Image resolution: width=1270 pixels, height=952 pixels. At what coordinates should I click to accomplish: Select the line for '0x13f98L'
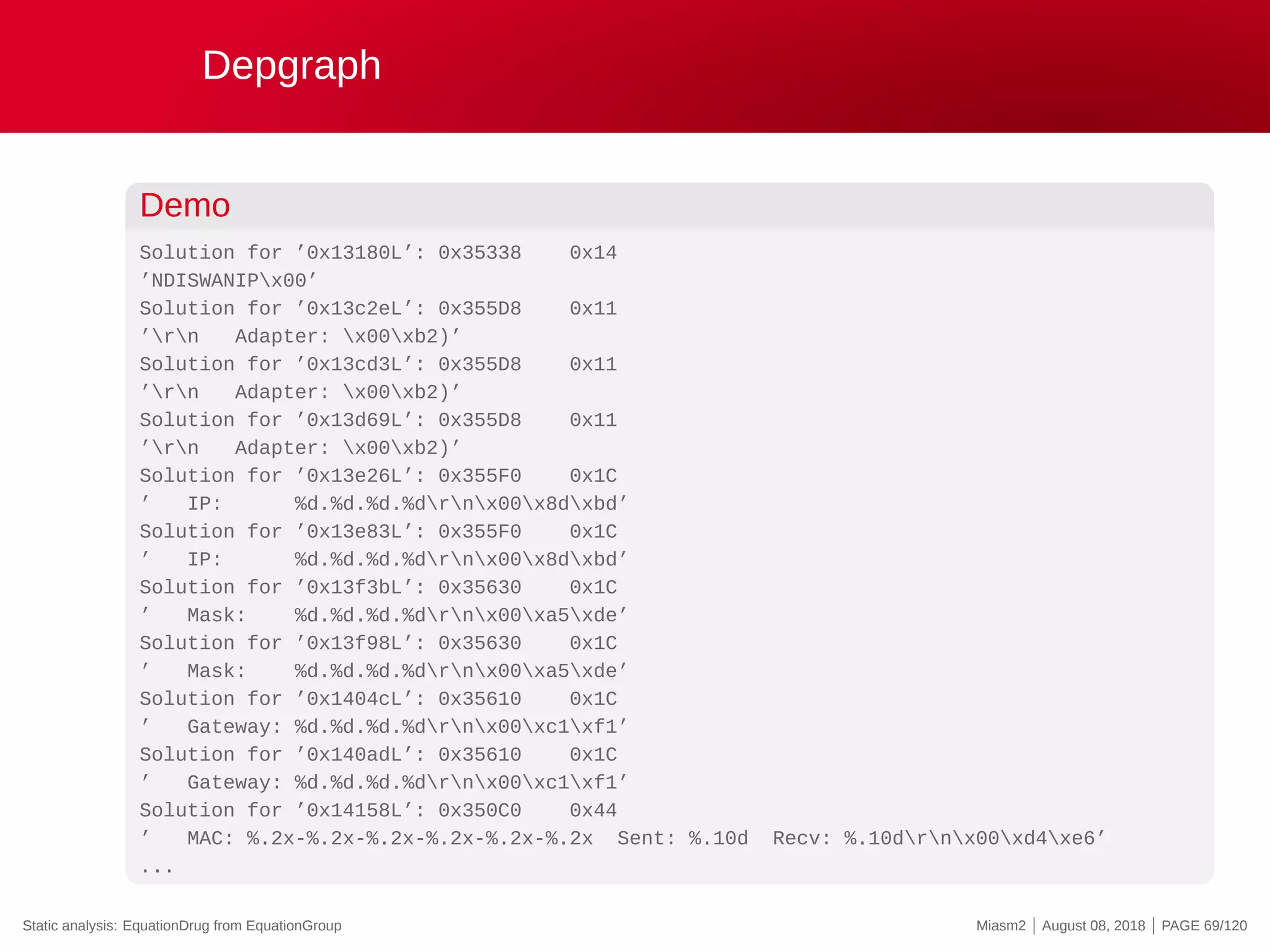point(378,643)
